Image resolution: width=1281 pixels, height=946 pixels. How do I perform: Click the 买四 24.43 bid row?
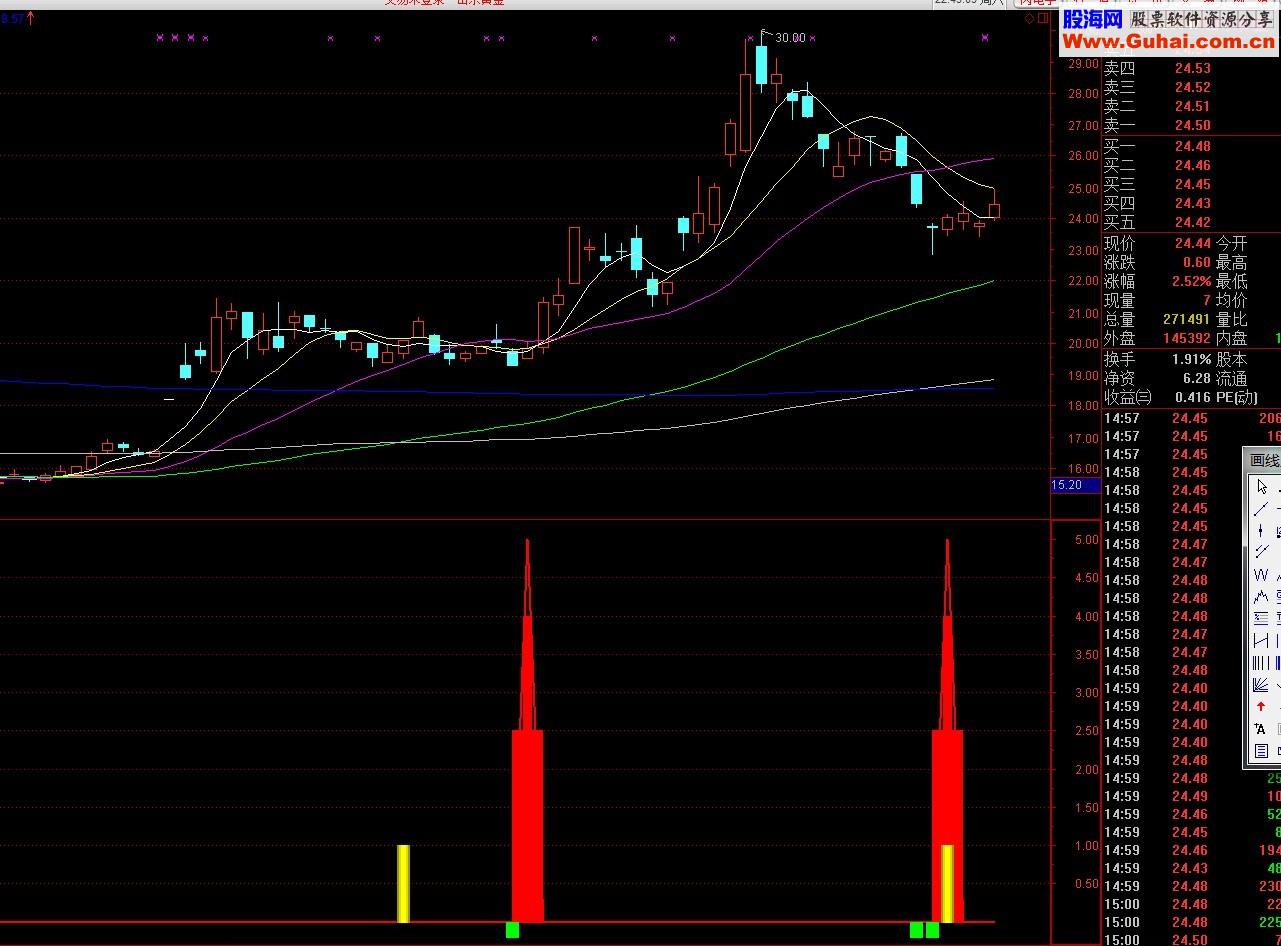pos(1191,203)
